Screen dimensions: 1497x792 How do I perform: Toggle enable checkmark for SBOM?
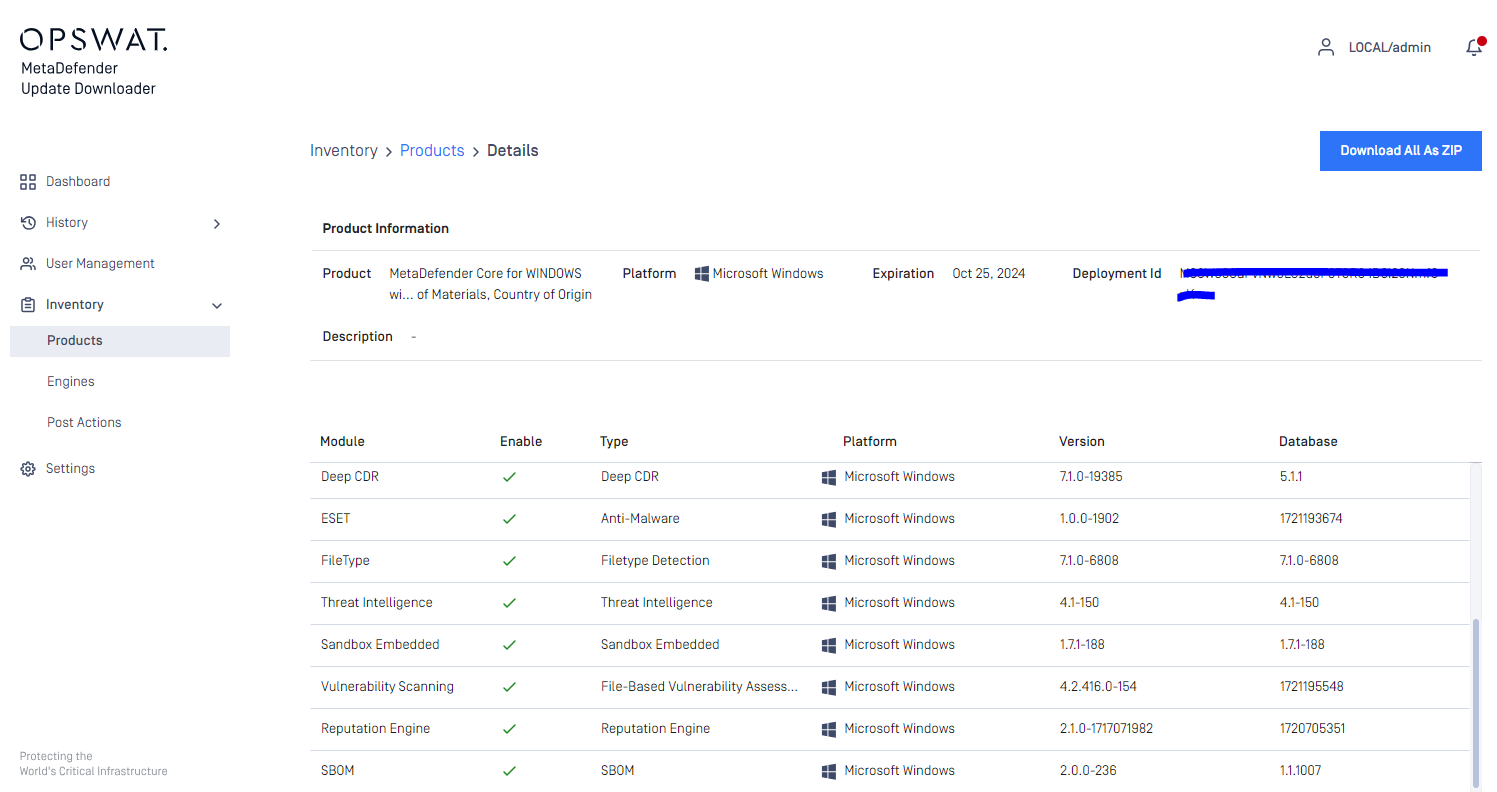coord(509,771)
